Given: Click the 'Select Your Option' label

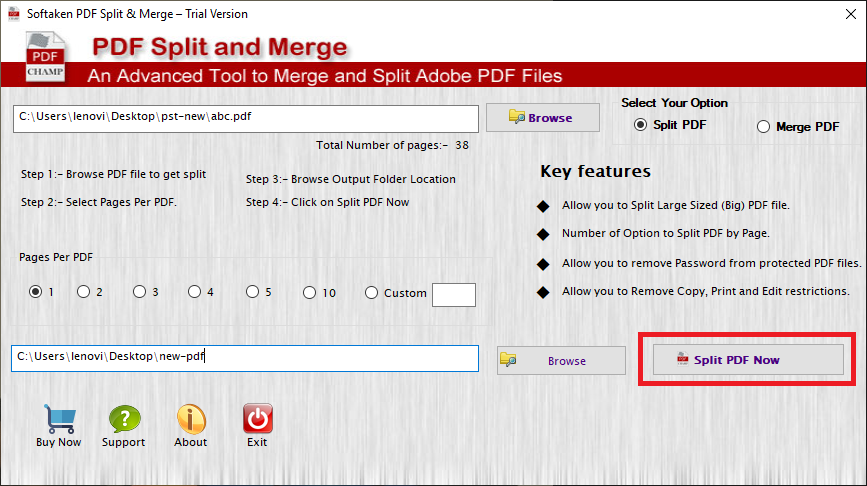Looking at the screenshot, I should pos(674,103).
